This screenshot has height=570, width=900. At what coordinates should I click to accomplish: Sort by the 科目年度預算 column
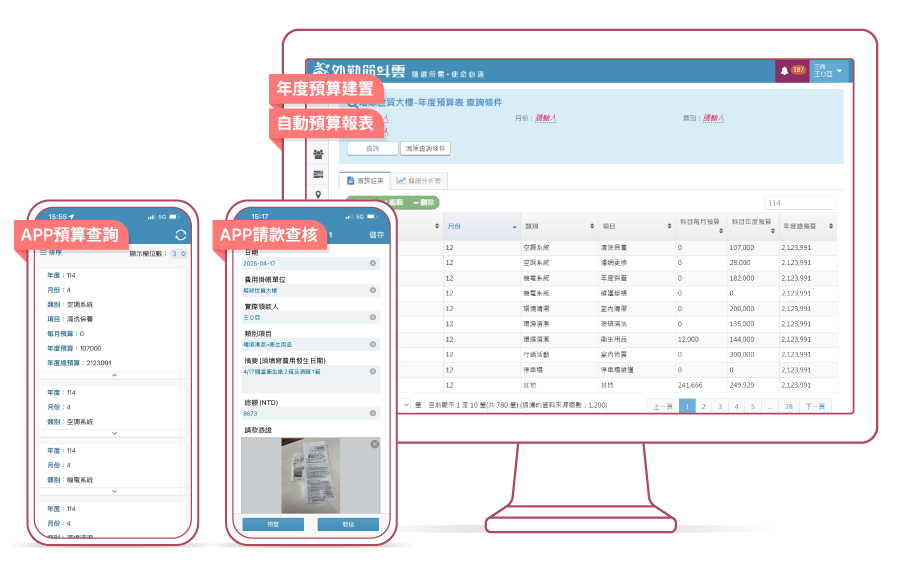click(x=752, y=226)
